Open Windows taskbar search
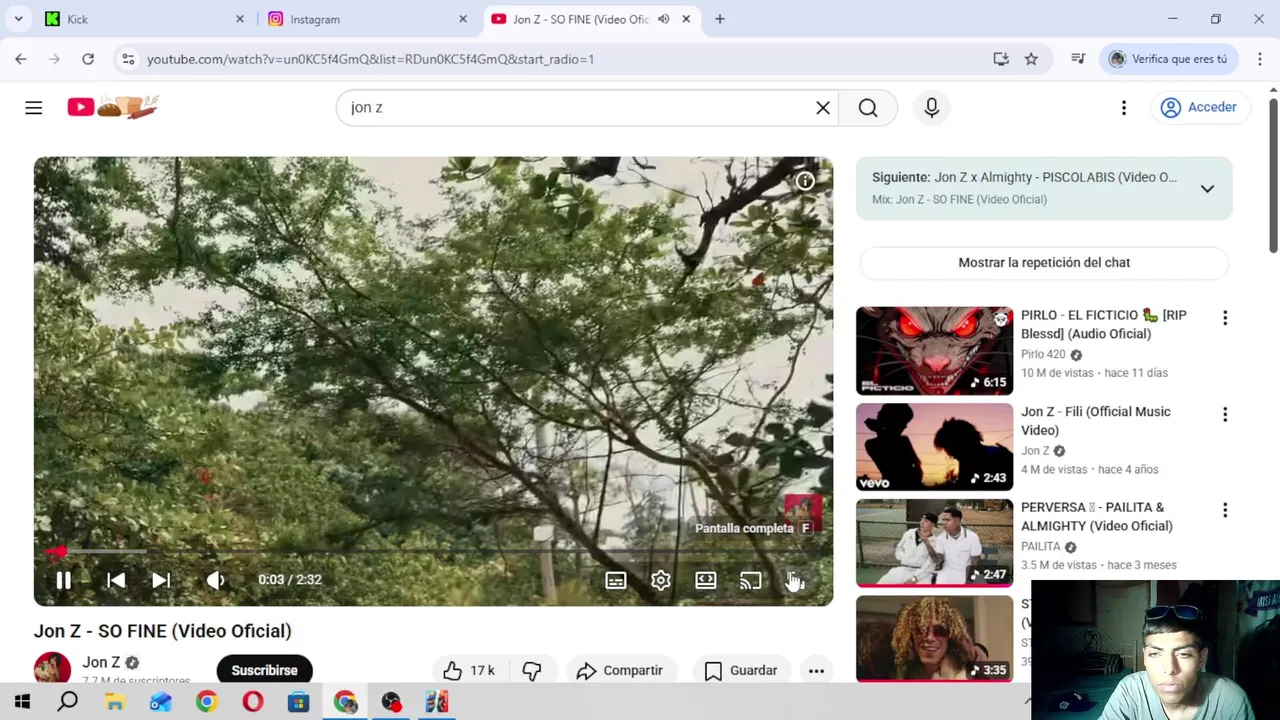 [68, 702]
